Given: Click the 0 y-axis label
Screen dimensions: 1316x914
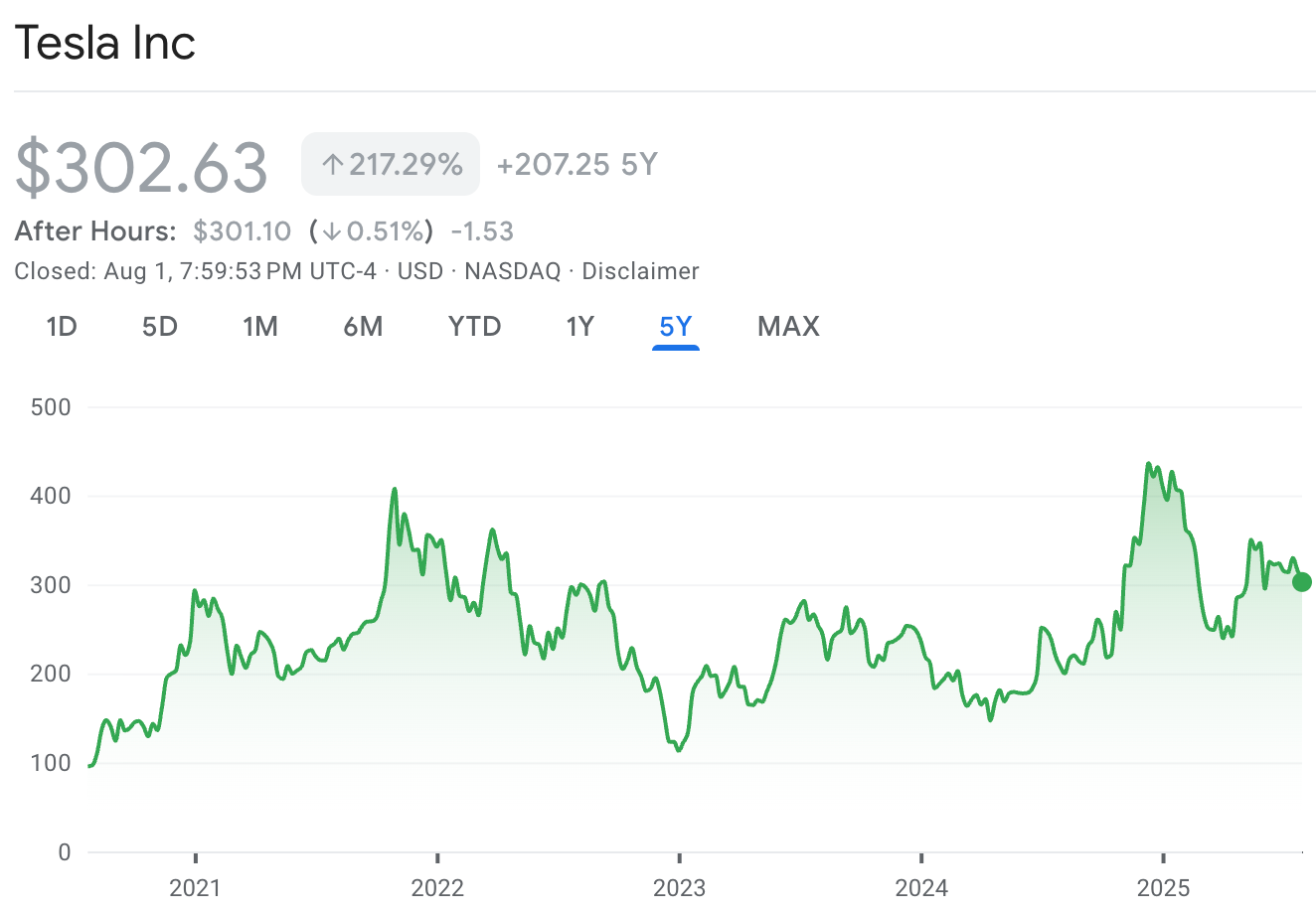Looking at the screenshot, I should [x=65, y=852].
